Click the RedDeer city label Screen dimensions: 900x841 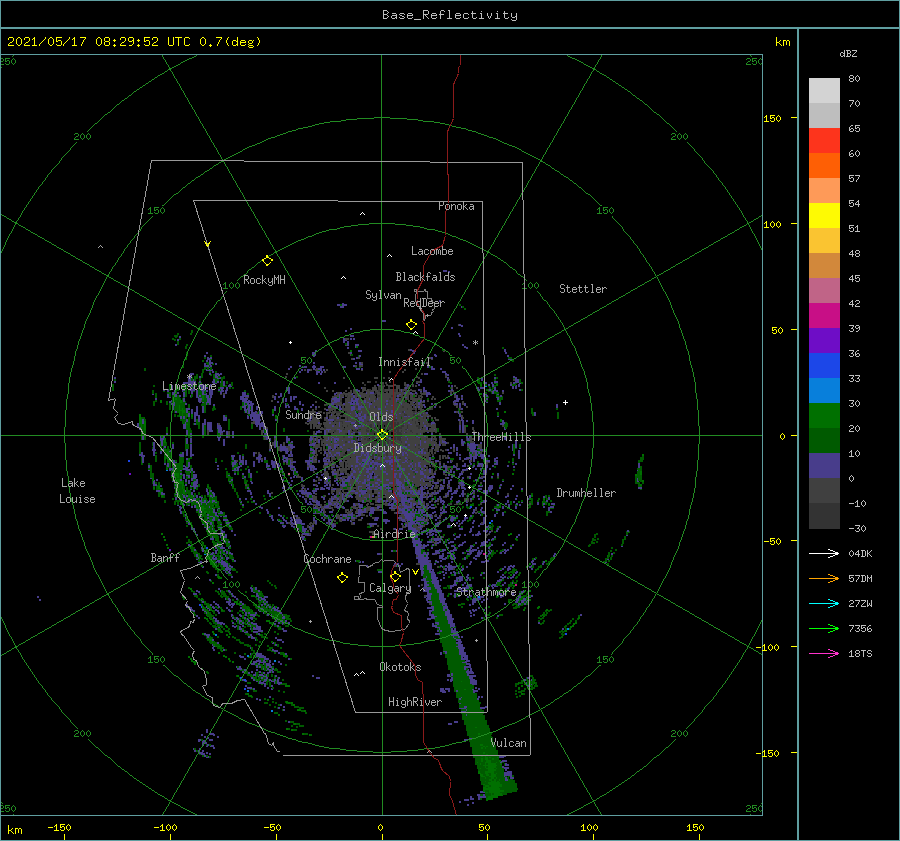424,303
